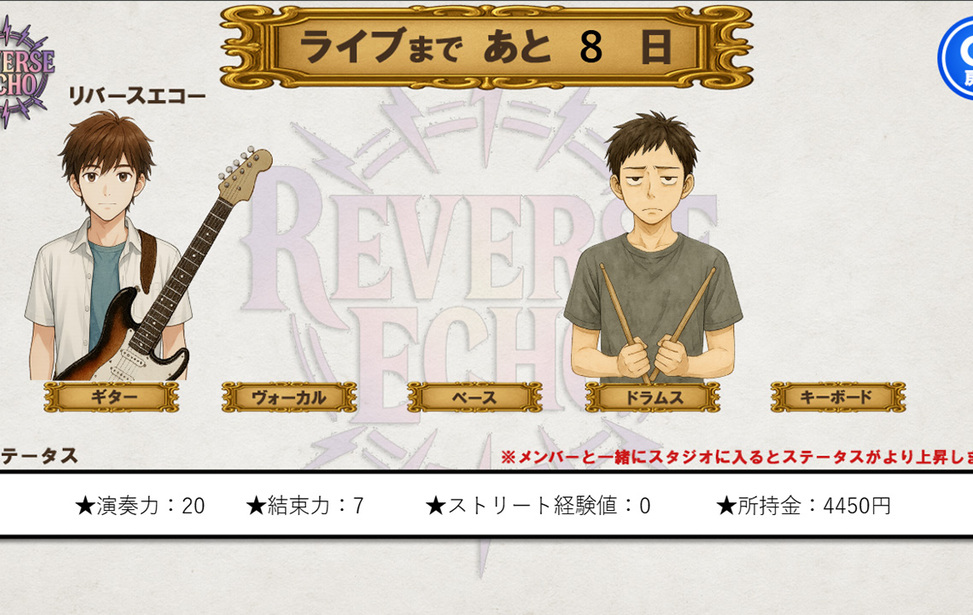Viewport: 973px width, 615px height.
Task: Click the ライブまで あと 8 日 banner
Action: click(486, 47)
